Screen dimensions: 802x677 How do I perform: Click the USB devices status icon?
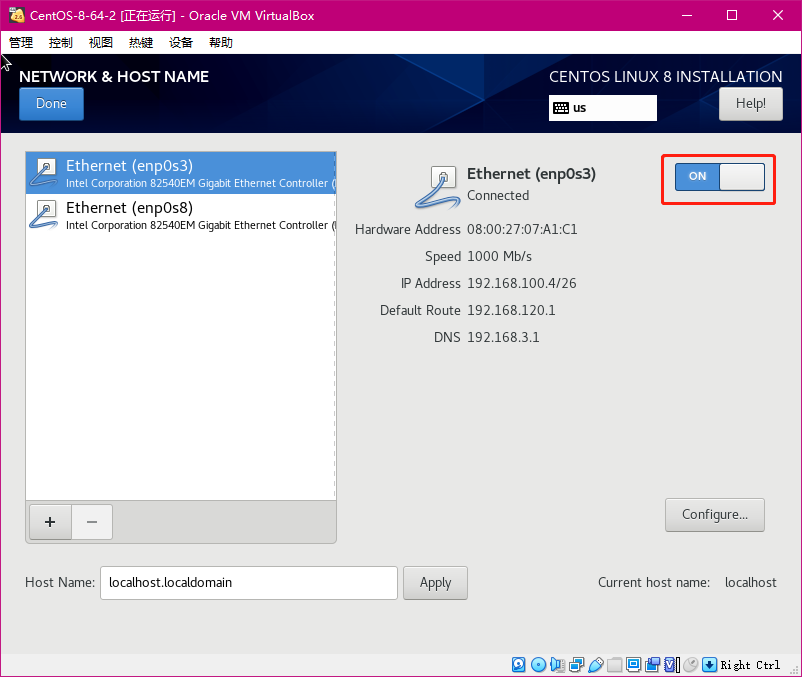[595, 664]
